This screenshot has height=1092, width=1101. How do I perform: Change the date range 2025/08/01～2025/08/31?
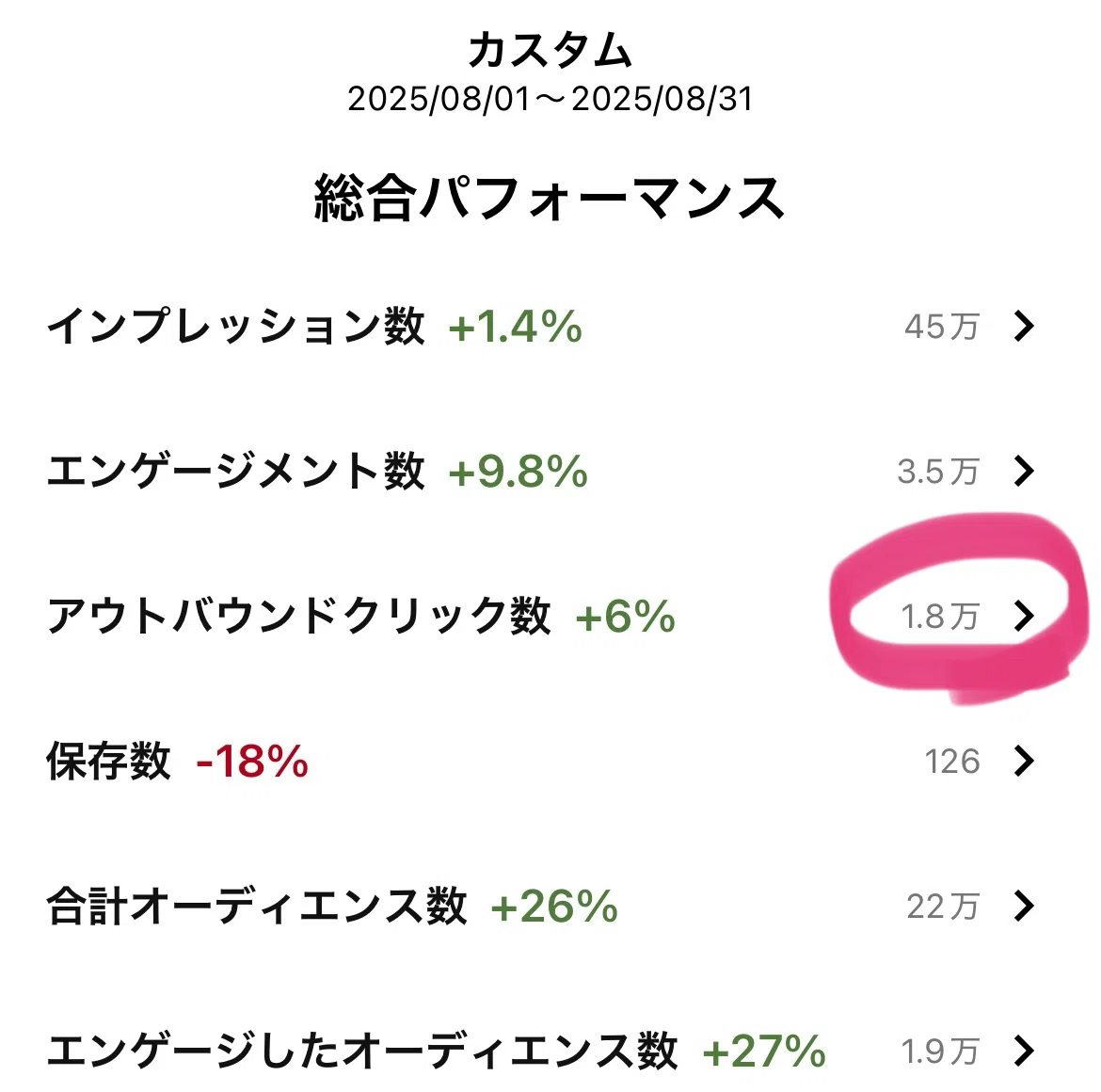coord(550,99)
